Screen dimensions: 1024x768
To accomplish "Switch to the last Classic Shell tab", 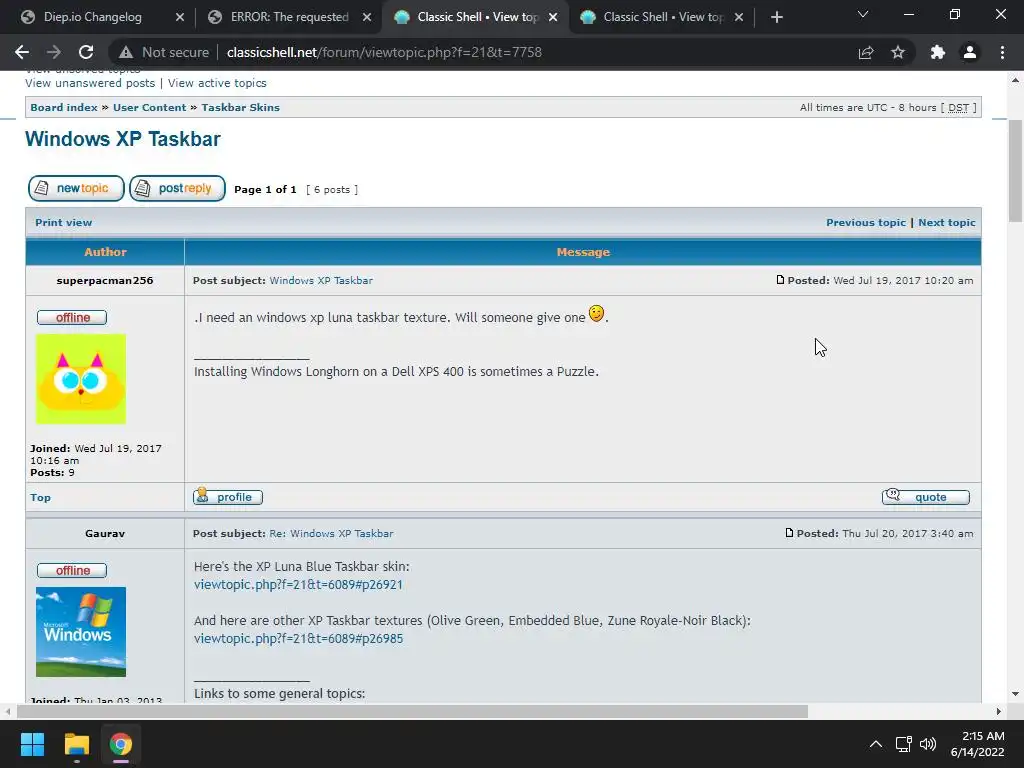I will 663,17.
